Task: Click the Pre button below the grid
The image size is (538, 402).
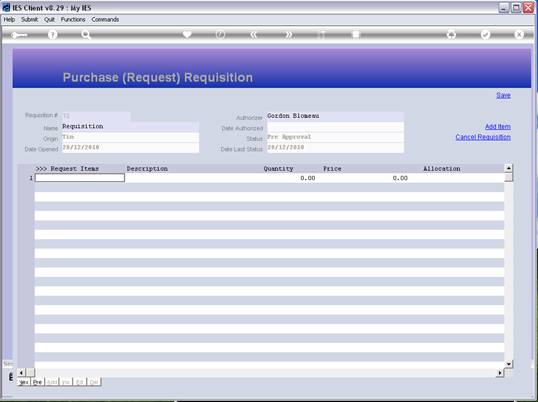Action: (x=38, y=382)
